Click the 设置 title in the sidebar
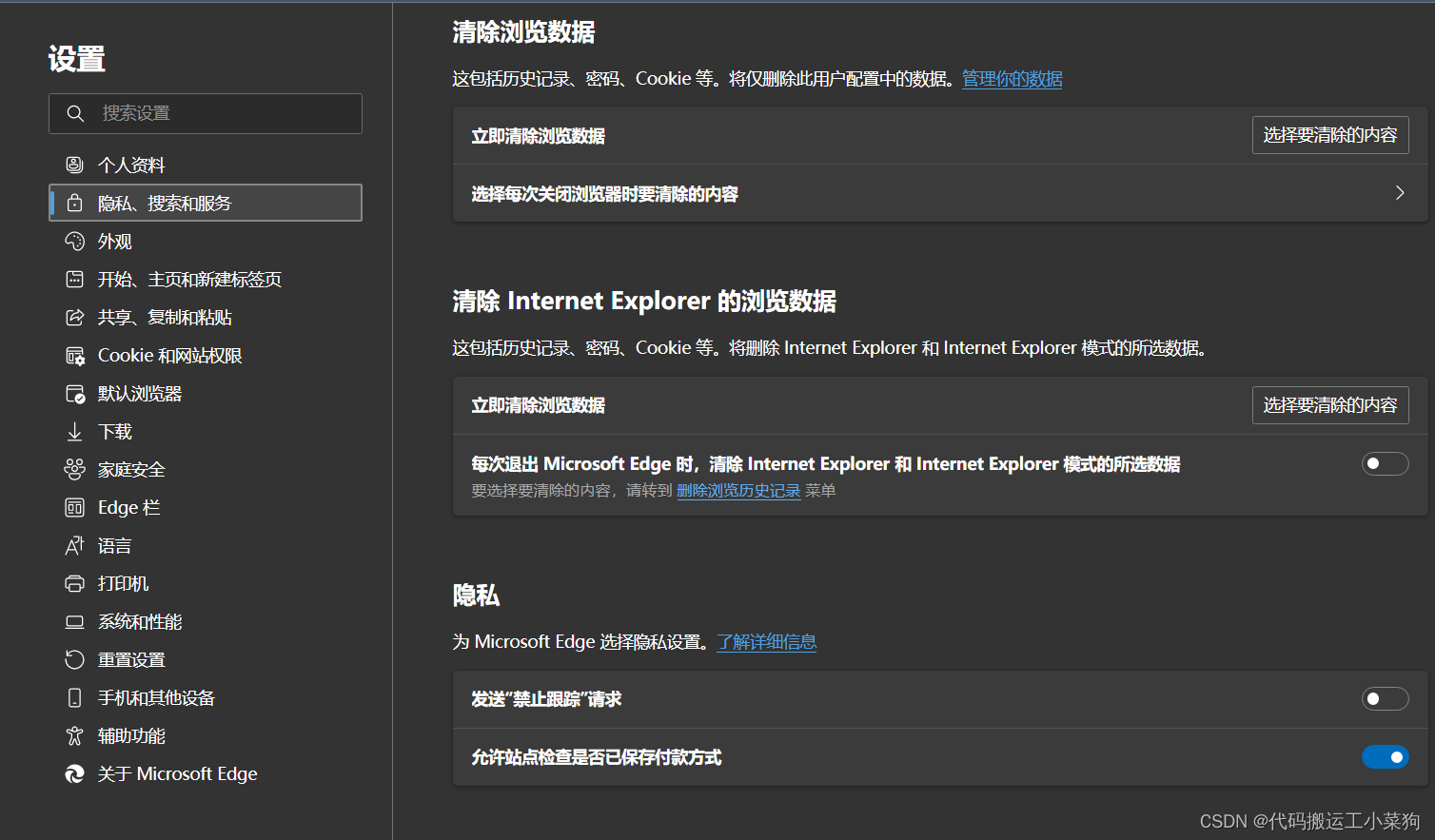 (x=77, y=59)
